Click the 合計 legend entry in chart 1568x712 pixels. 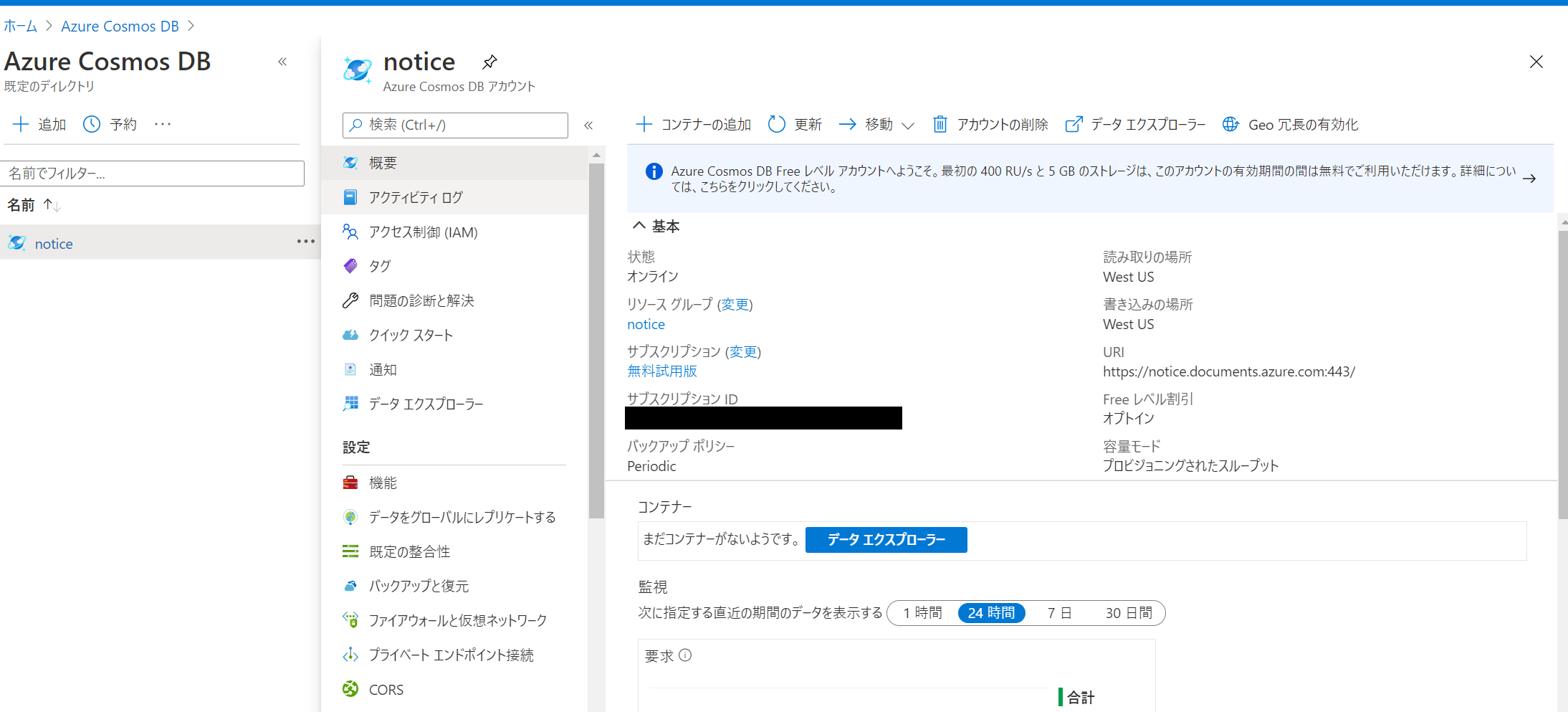pyautogui.click(x=1076, y=697)
